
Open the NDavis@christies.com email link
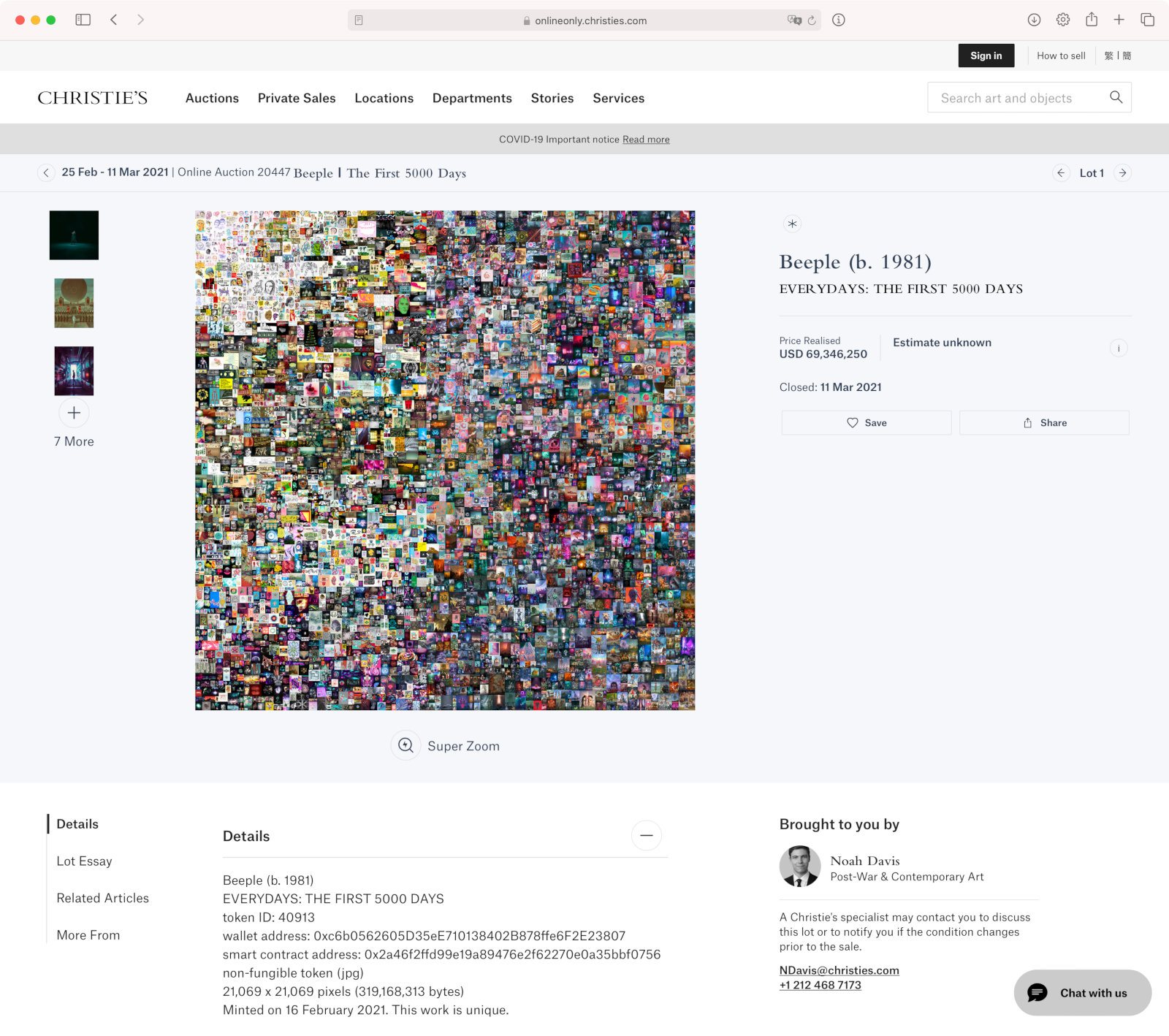839,970
